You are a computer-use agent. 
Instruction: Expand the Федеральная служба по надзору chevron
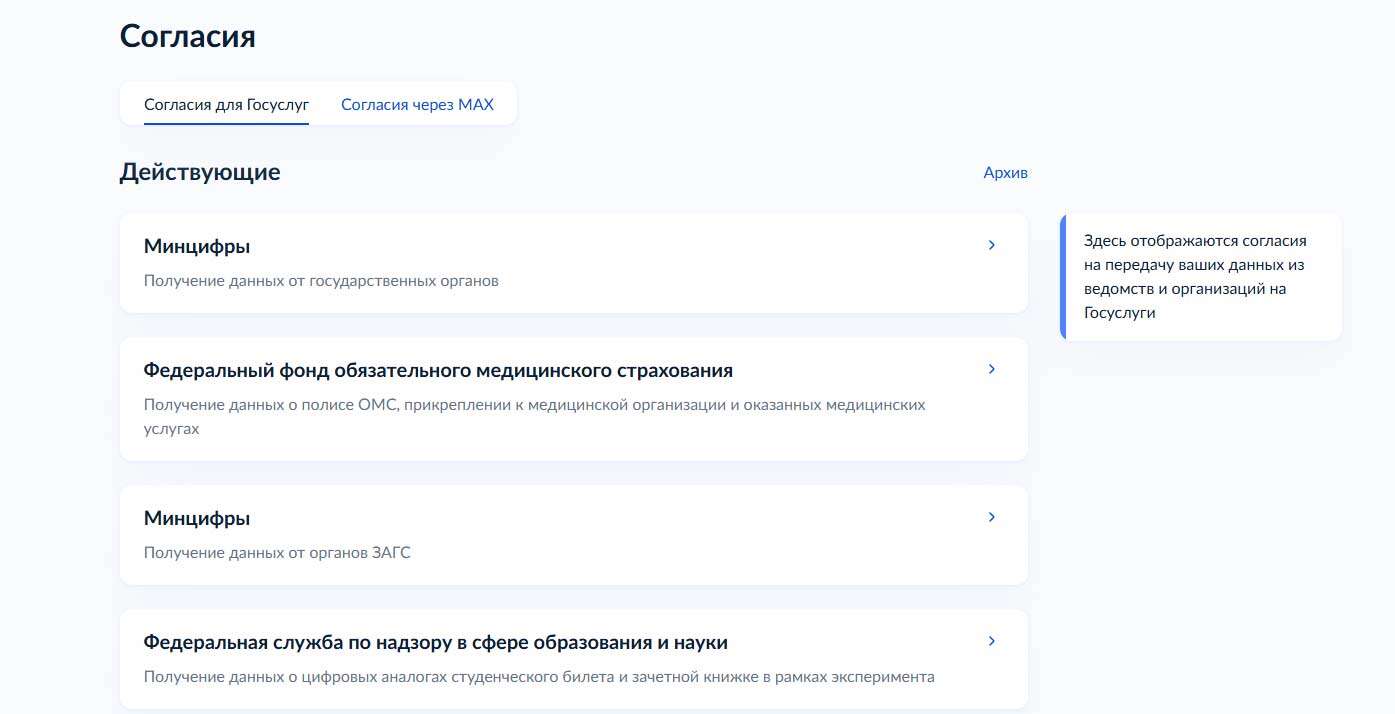pyautogui.click(x=991, y=641)
